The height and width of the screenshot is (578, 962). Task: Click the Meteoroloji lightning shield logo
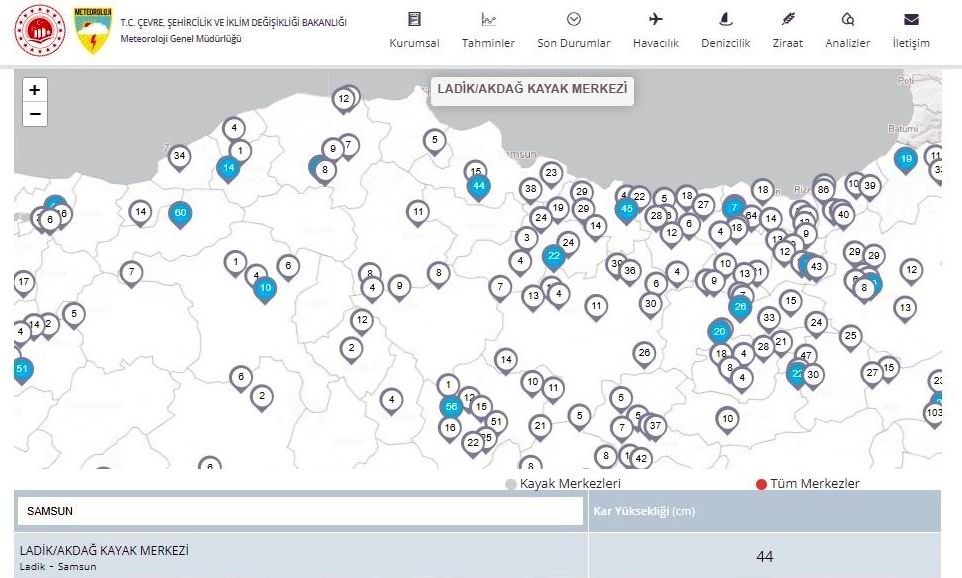pyautogui.click(x=93, y=30)
